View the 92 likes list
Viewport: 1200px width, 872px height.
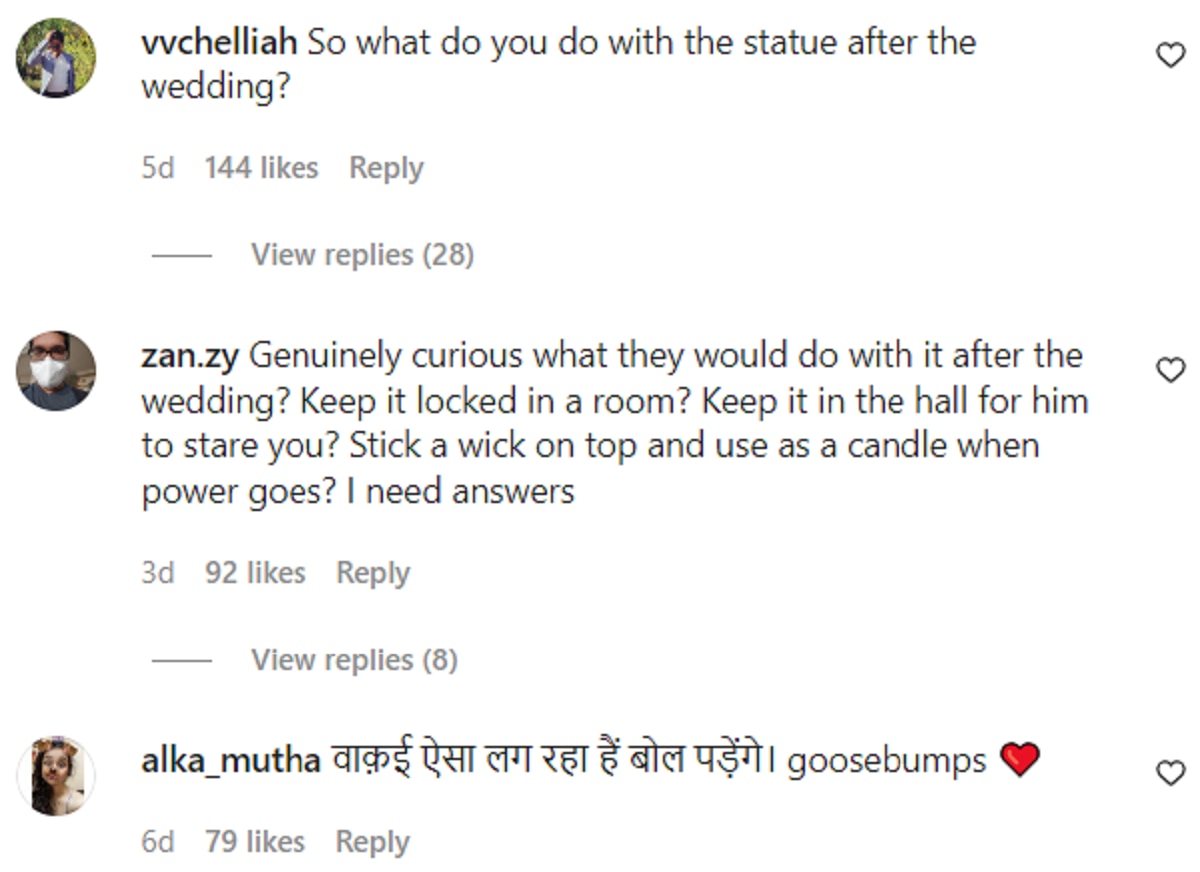(x=255, y=573)
